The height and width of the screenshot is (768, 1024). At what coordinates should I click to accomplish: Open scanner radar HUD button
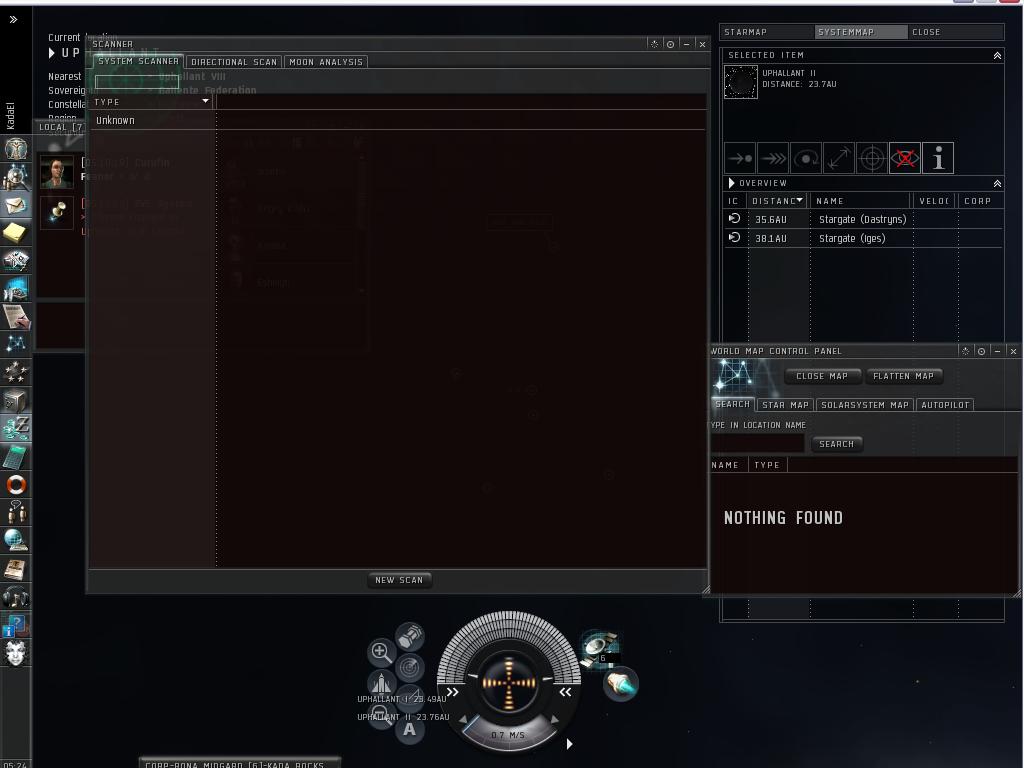click(410, 667)
